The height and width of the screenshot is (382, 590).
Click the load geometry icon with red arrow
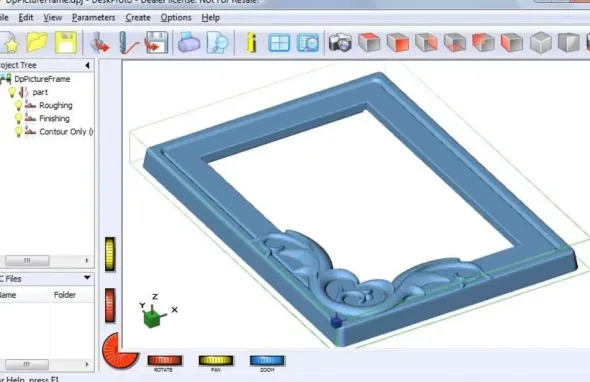99,42
